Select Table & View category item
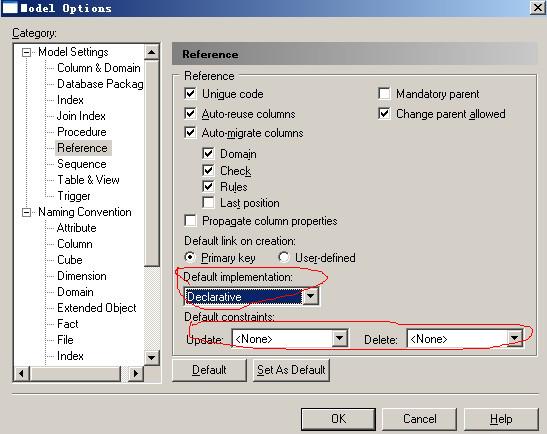The width and height of the screenshot is (547, 434). [88, 180]
